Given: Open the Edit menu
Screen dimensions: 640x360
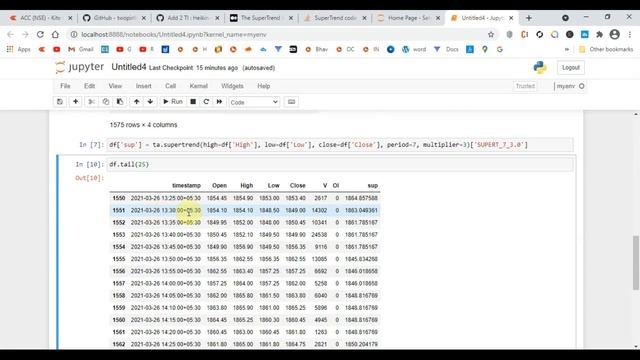Looking at the screenshot, I should coord(89,86).
